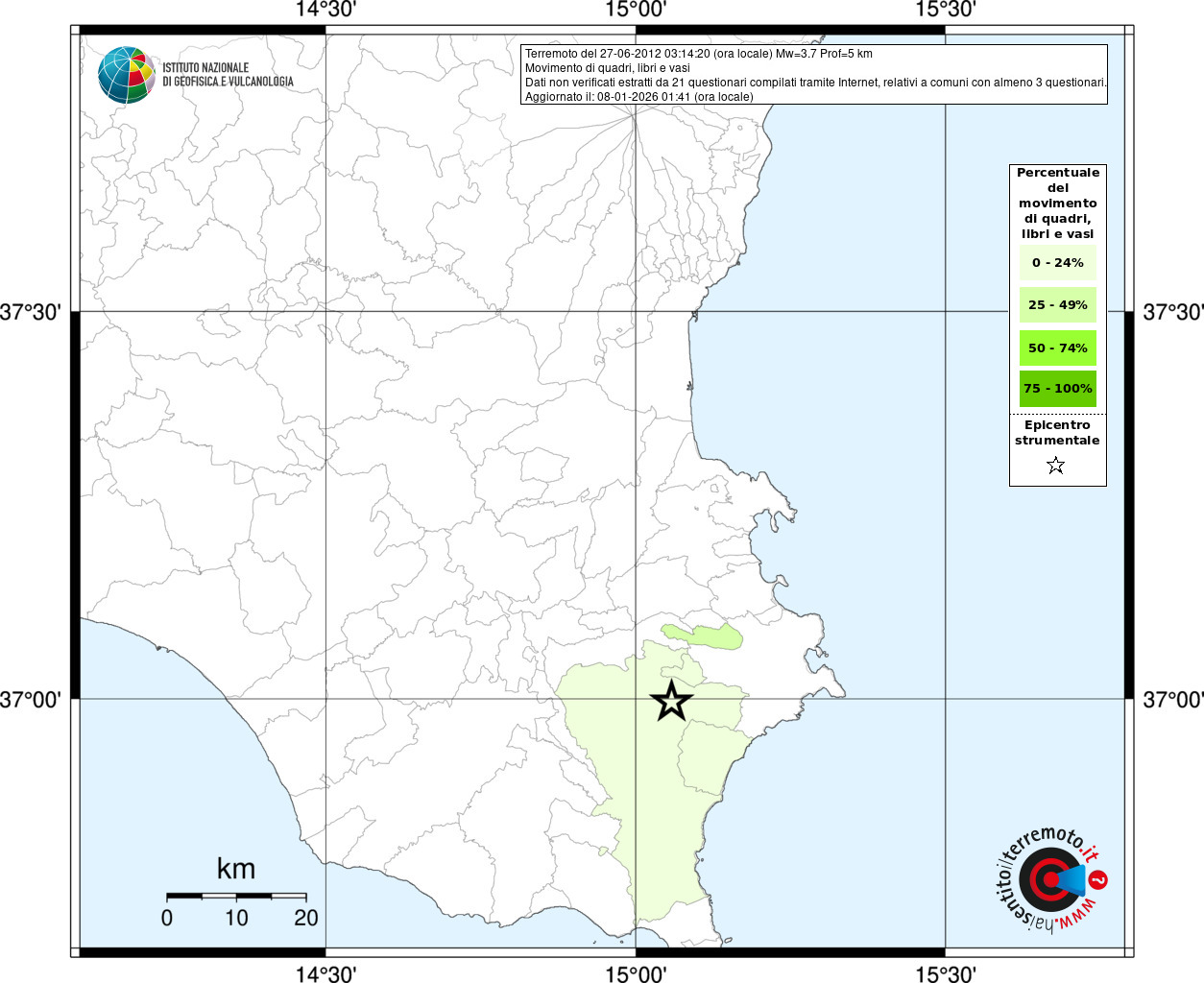Image resolution: width=1204 pixels, height=983 pixels.
Task: Click the scale bar value 20
Action: [306, 918]
